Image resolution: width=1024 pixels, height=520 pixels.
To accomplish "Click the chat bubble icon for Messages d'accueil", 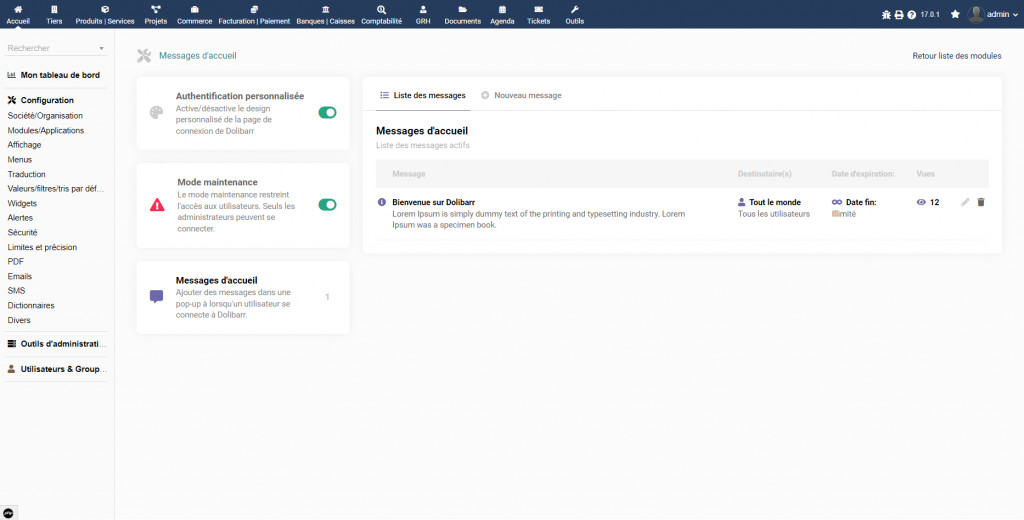I will [x=156, y=297].
